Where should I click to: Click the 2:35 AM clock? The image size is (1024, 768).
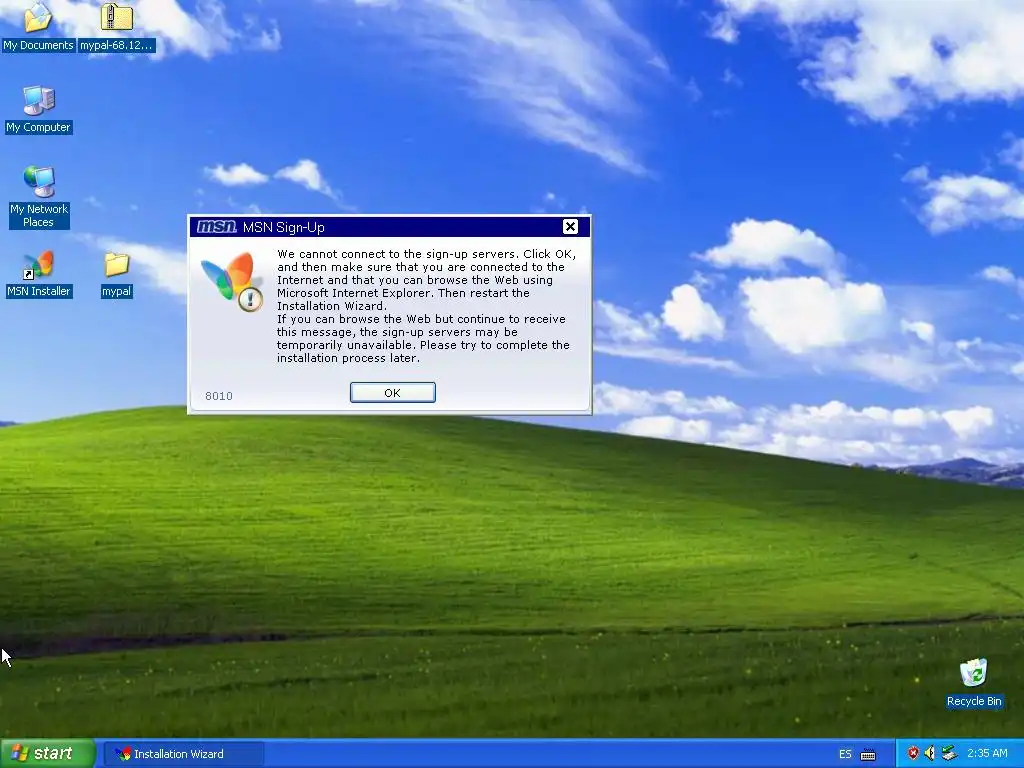[987, 754]
